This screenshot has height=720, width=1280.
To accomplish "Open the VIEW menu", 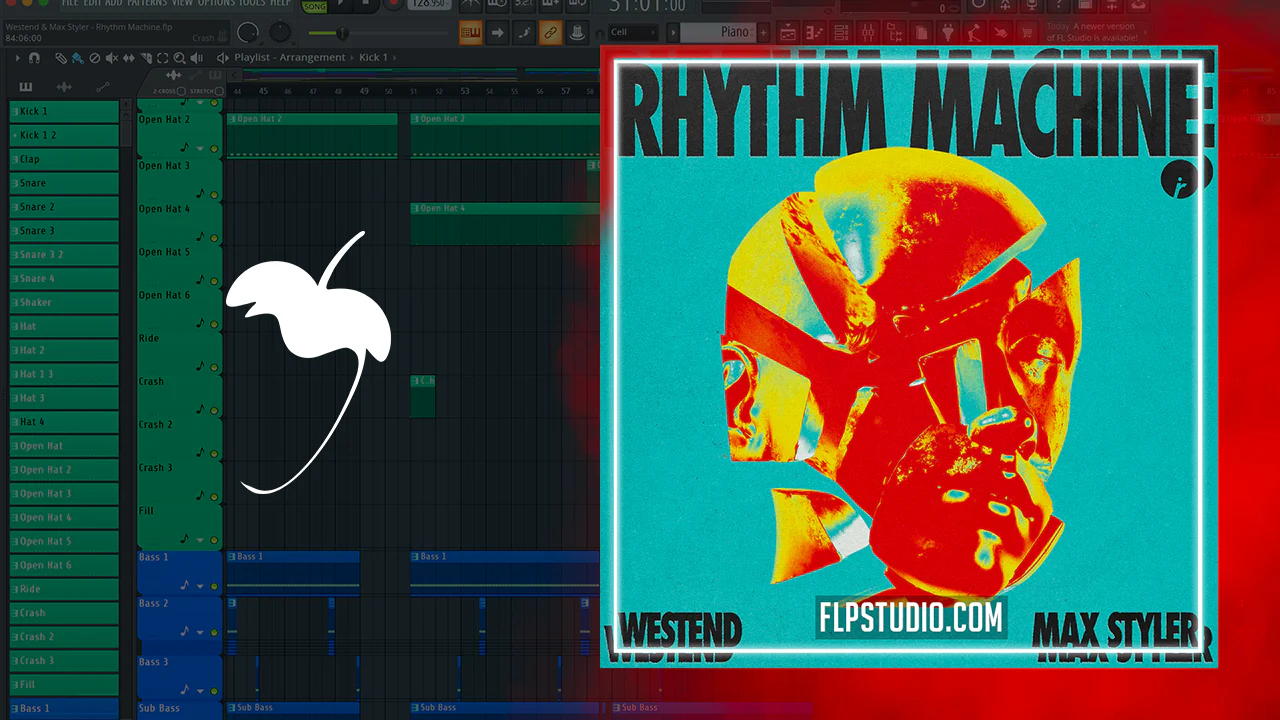I will (x=182, y=4).
